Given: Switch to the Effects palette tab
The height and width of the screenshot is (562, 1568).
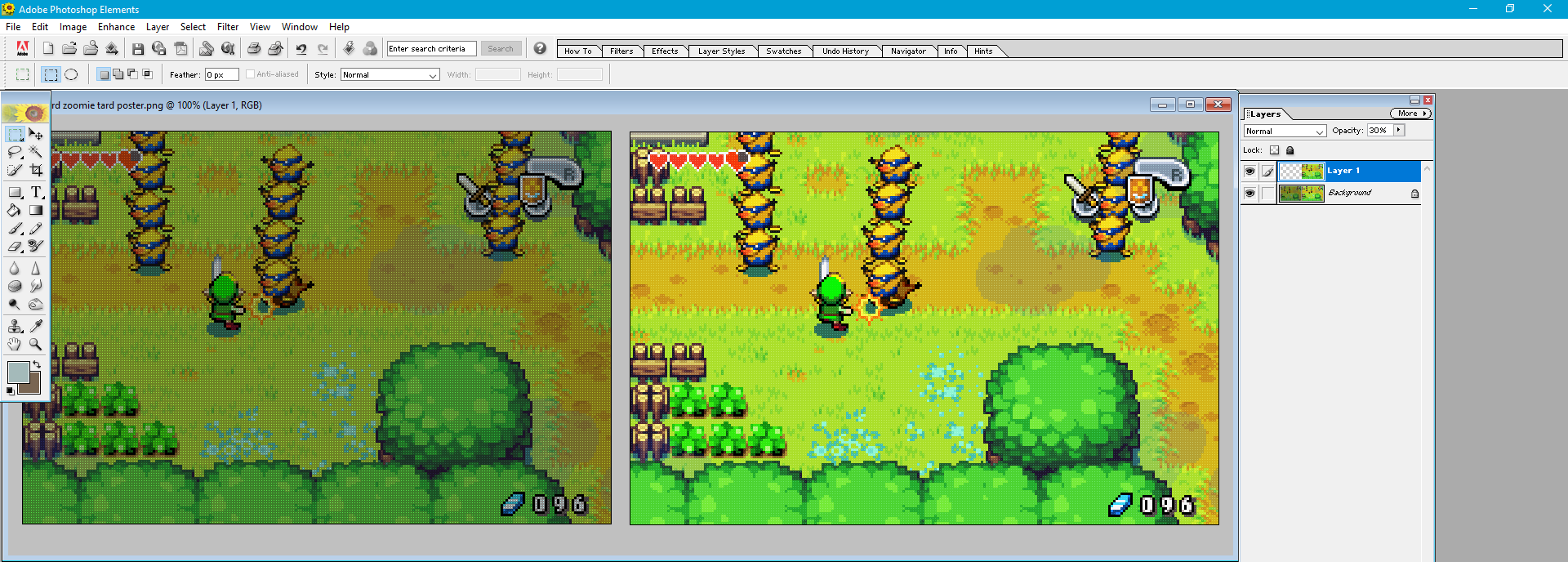Looking at the screenshot, I should pos(665,51).
